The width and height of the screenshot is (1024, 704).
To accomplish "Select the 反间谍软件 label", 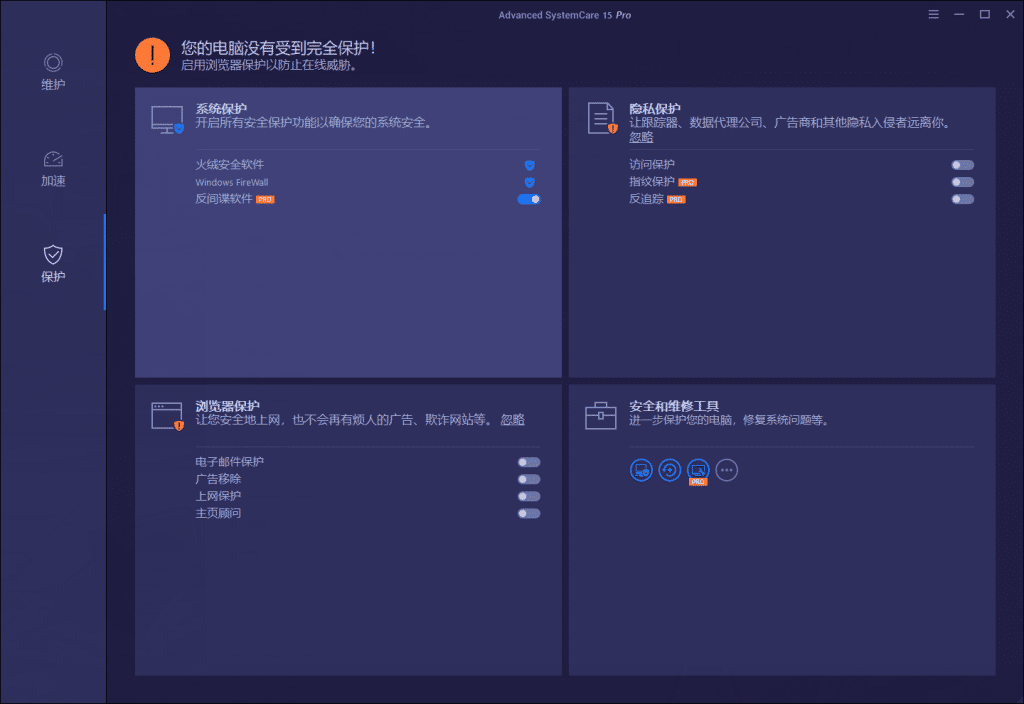I will point(224,199).
